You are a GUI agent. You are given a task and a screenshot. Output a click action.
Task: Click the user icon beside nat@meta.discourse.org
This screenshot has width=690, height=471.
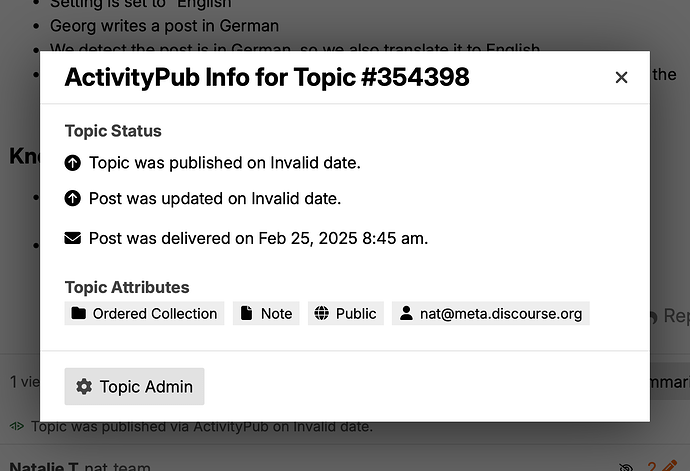[406, 313]
